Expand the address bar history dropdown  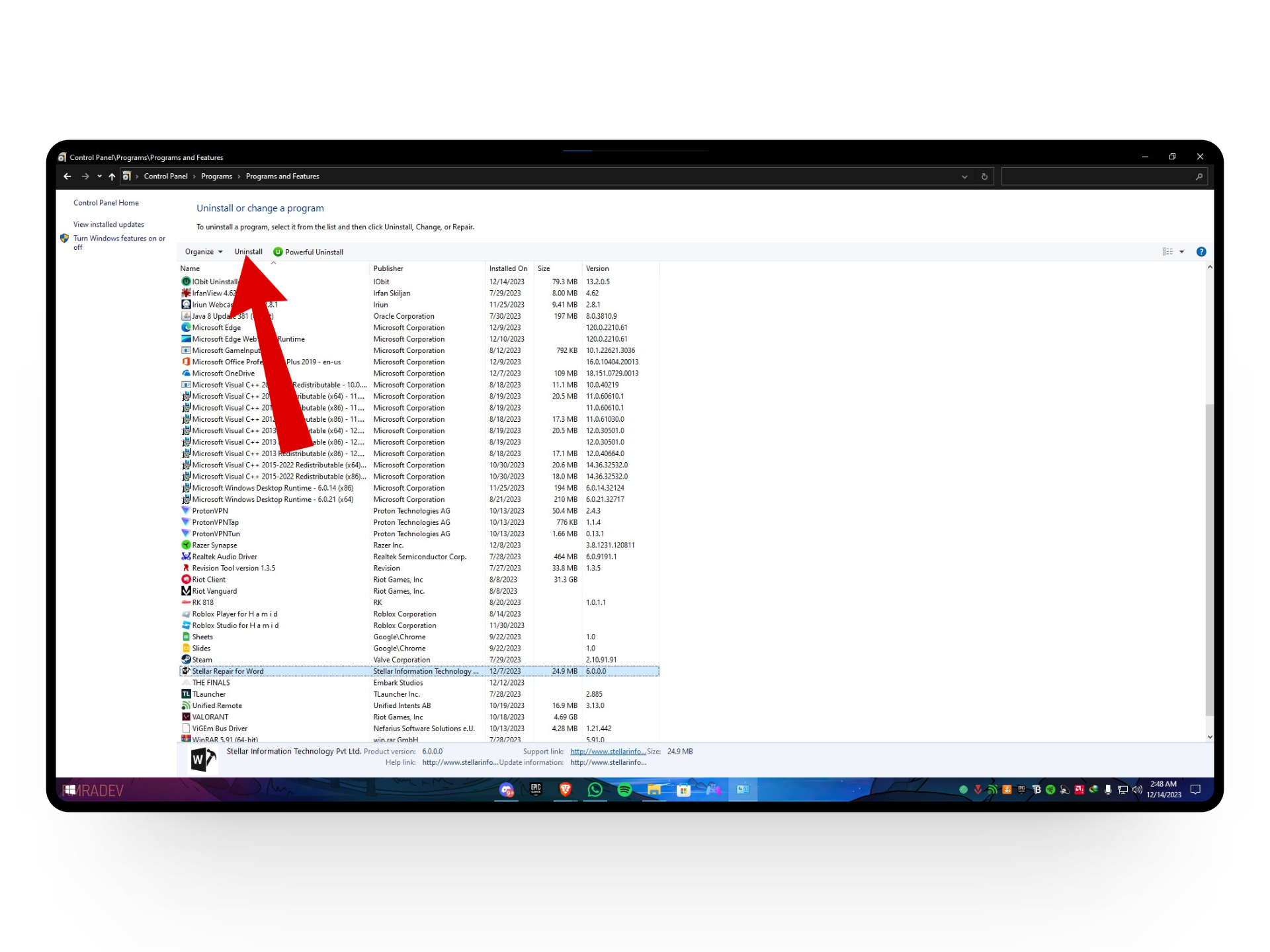(964, 177)
